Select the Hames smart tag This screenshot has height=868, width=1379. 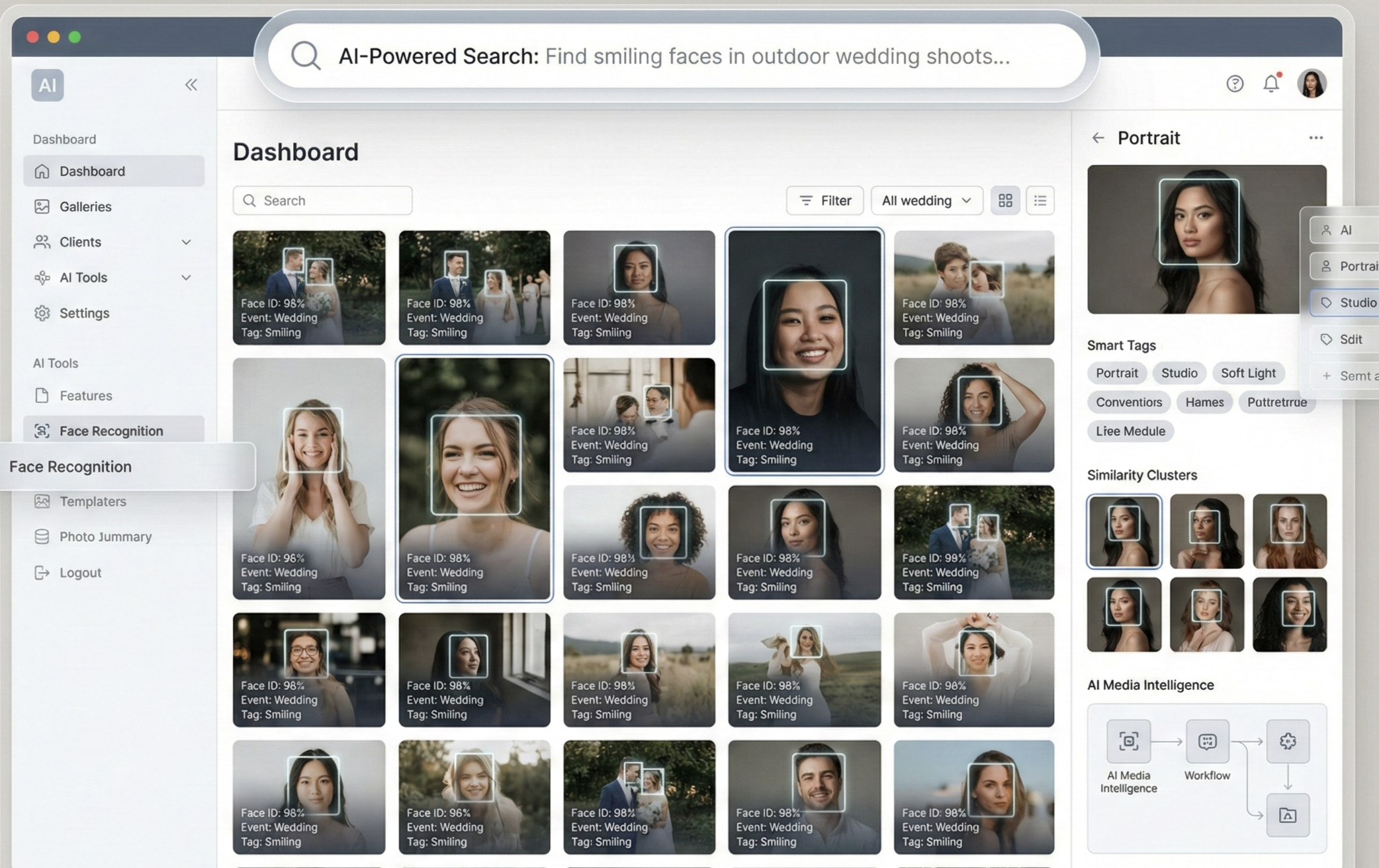(x=1204, y=402)
